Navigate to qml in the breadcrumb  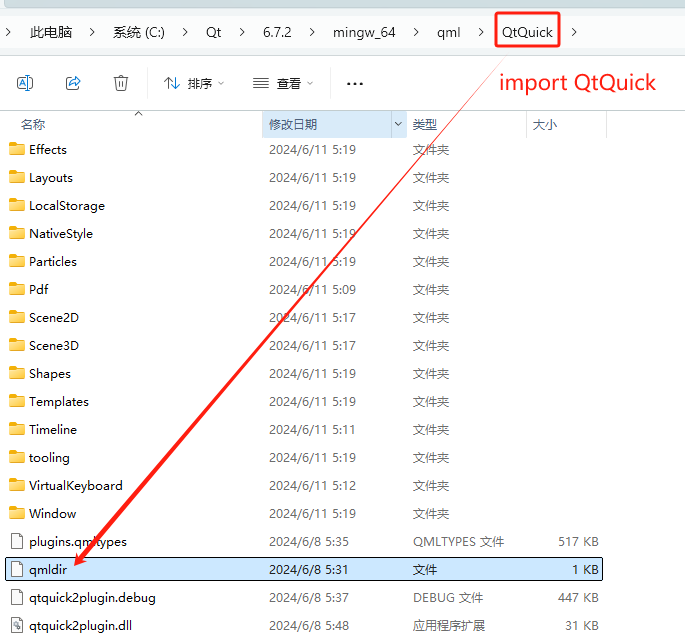pos(448,32)
